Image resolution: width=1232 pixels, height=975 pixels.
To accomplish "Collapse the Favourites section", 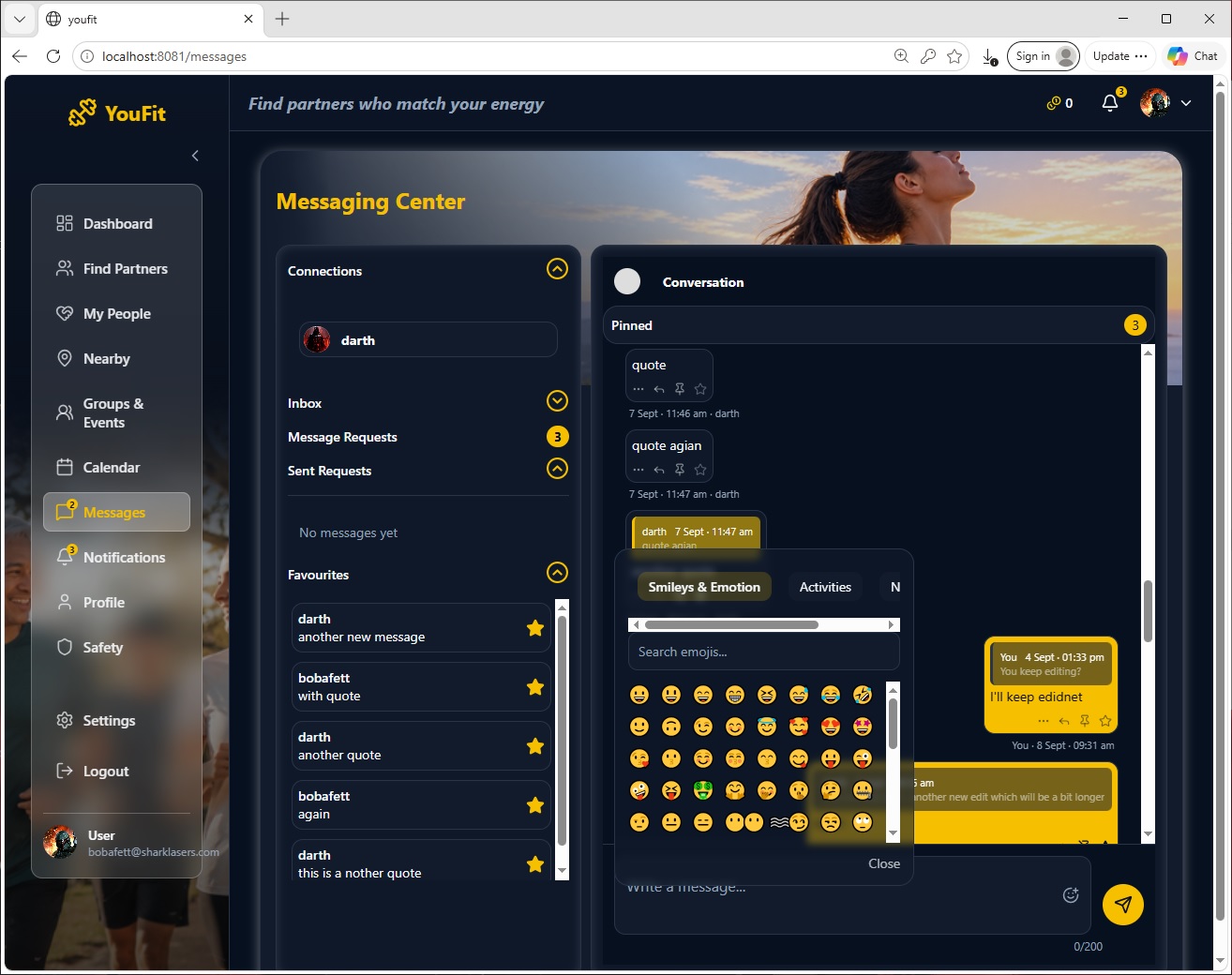I will [x=557, y=573].
